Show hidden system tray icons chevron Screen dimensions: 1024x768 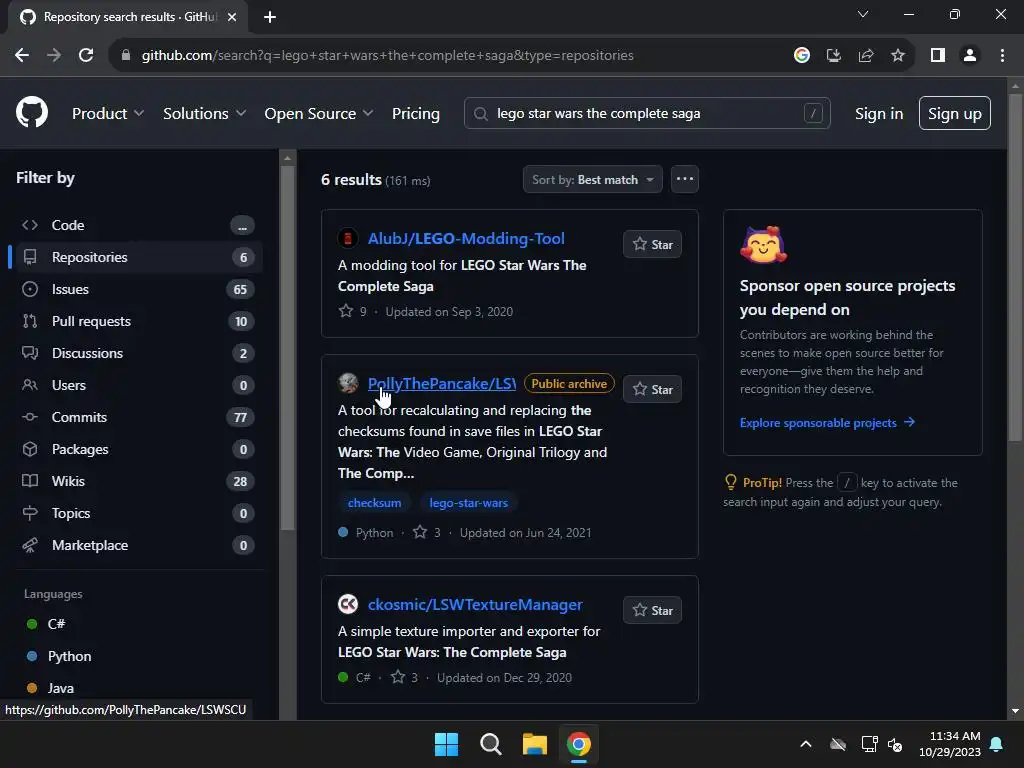[x=806, y=744]
